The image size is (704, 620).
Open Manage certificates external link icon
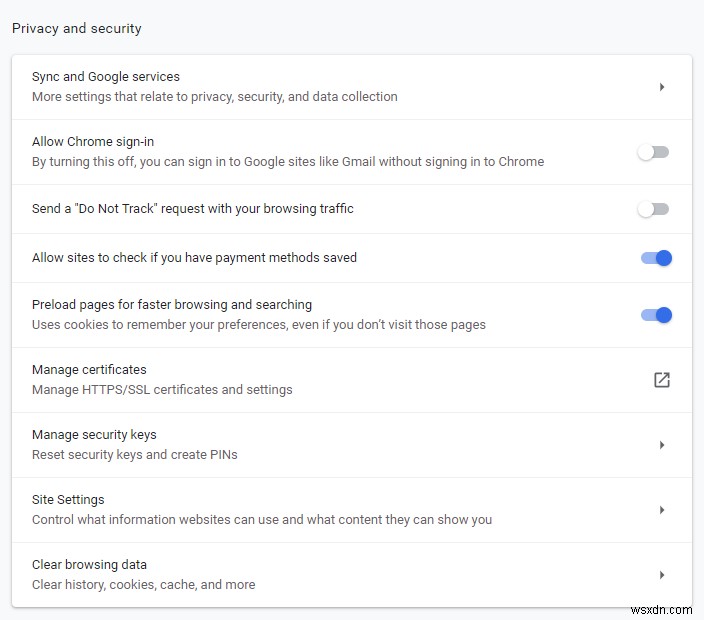661,380
